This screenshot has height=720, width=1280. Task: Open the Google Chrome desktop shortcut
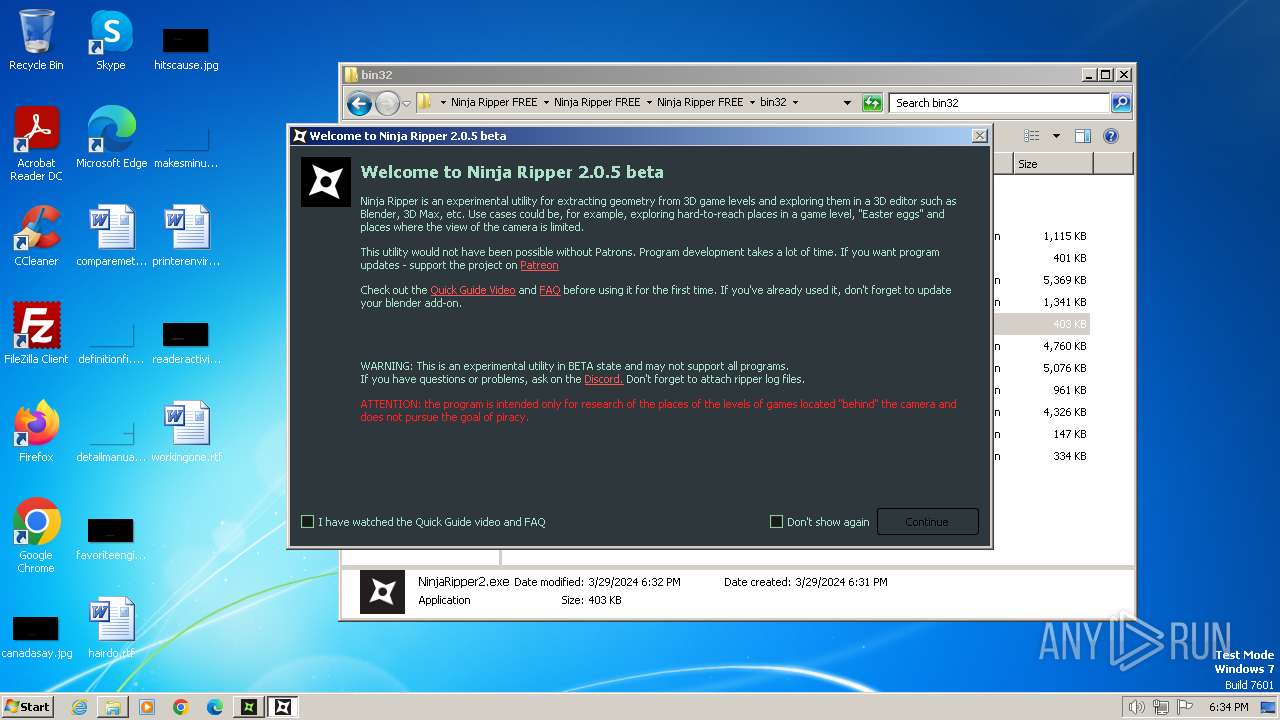(x=36, y=536)
